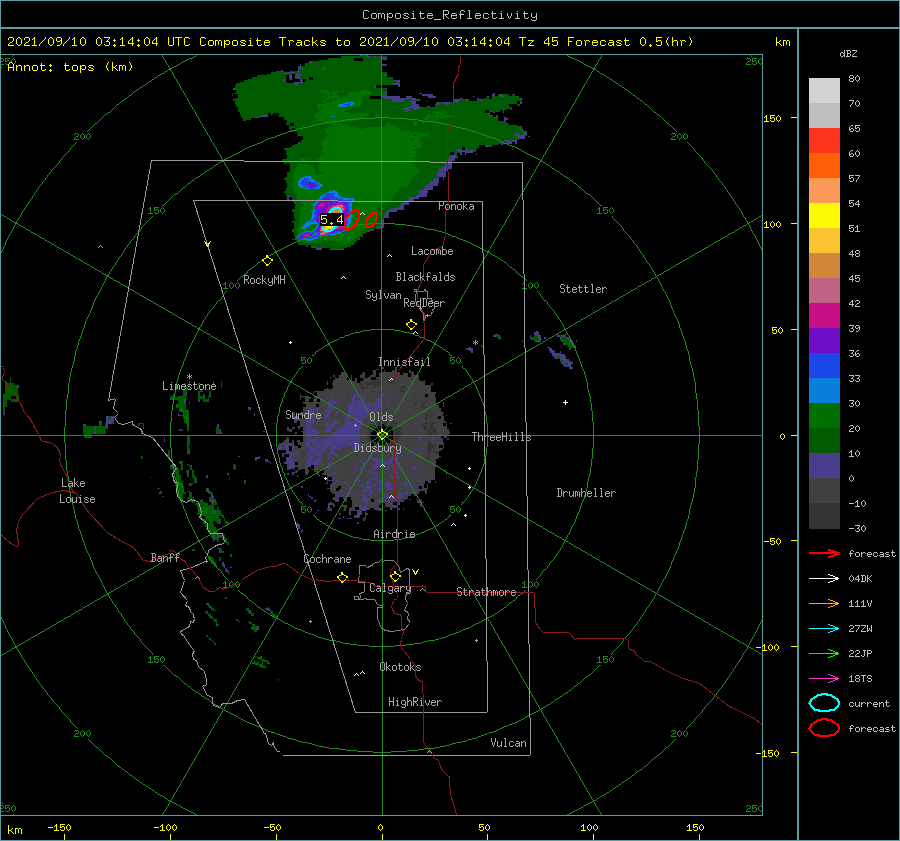
Task: Click the purple 36-39 dBZ color swatch
Action: pos(824,341)
